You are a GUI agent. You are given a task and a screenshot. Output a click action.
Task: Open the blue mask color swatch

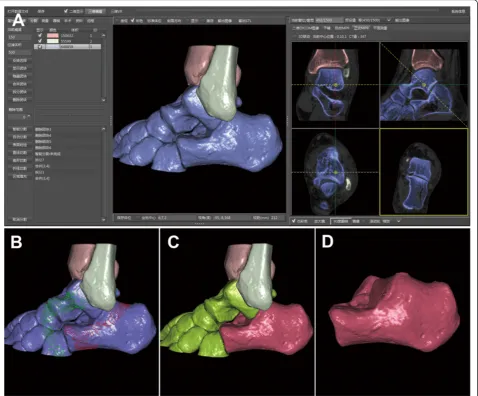tap(53, 47)
